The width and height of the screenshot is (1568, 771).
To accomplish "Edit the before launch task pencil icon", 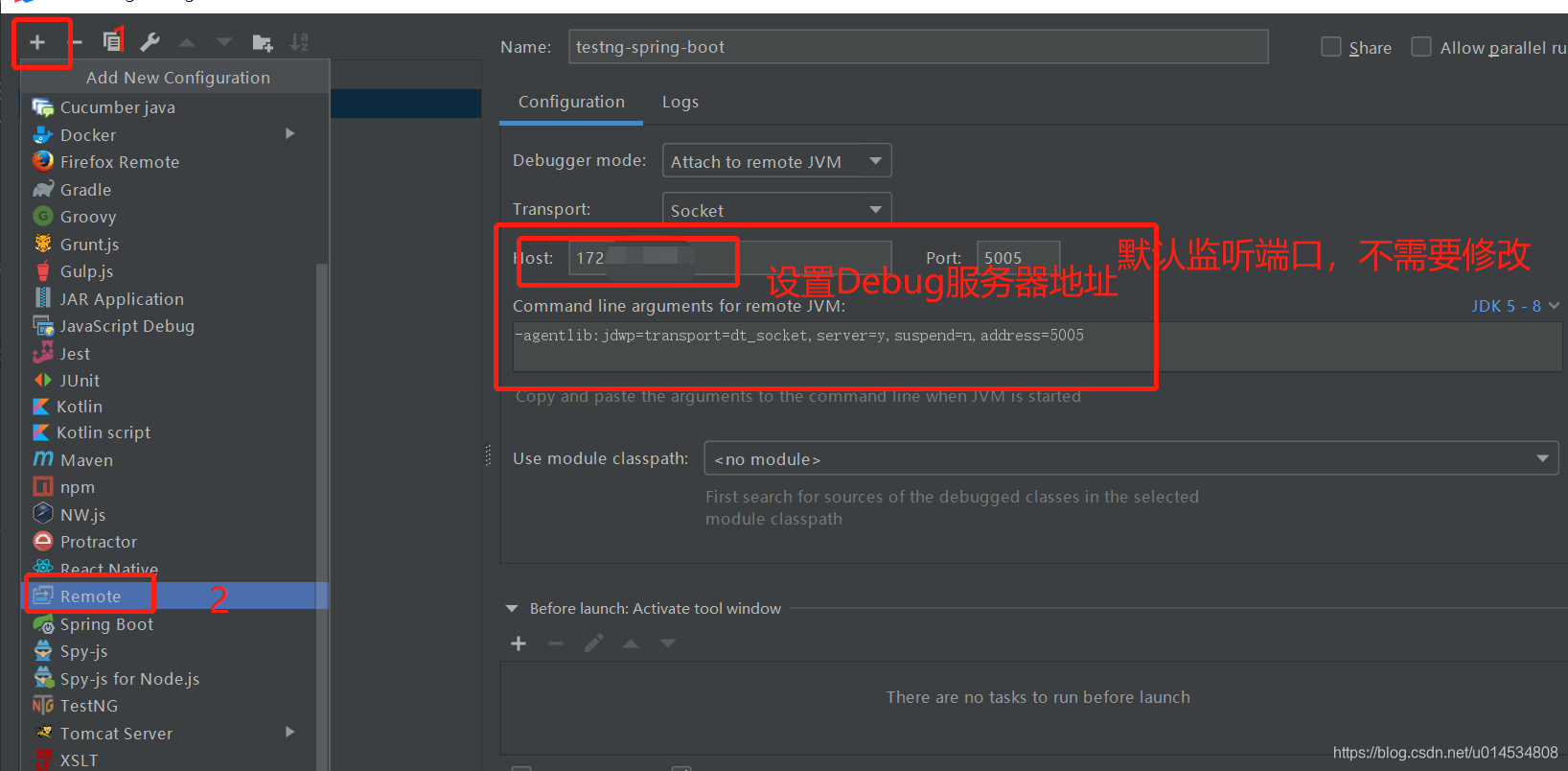I will pyautogui.click(x=593, y=643).
